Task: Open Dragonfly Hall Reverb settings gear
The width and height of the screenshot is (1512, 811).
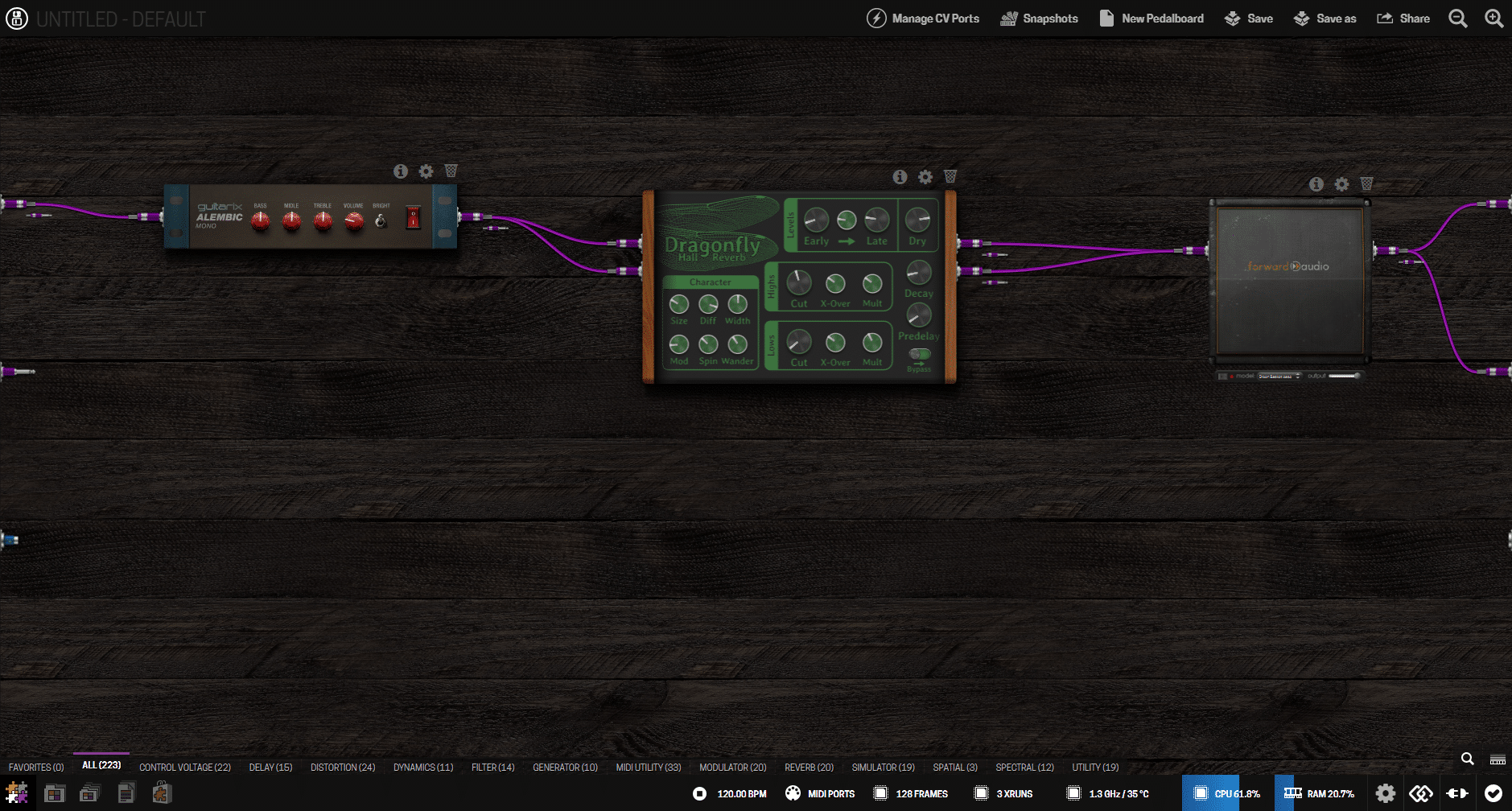Action: (x=925, y=177)
